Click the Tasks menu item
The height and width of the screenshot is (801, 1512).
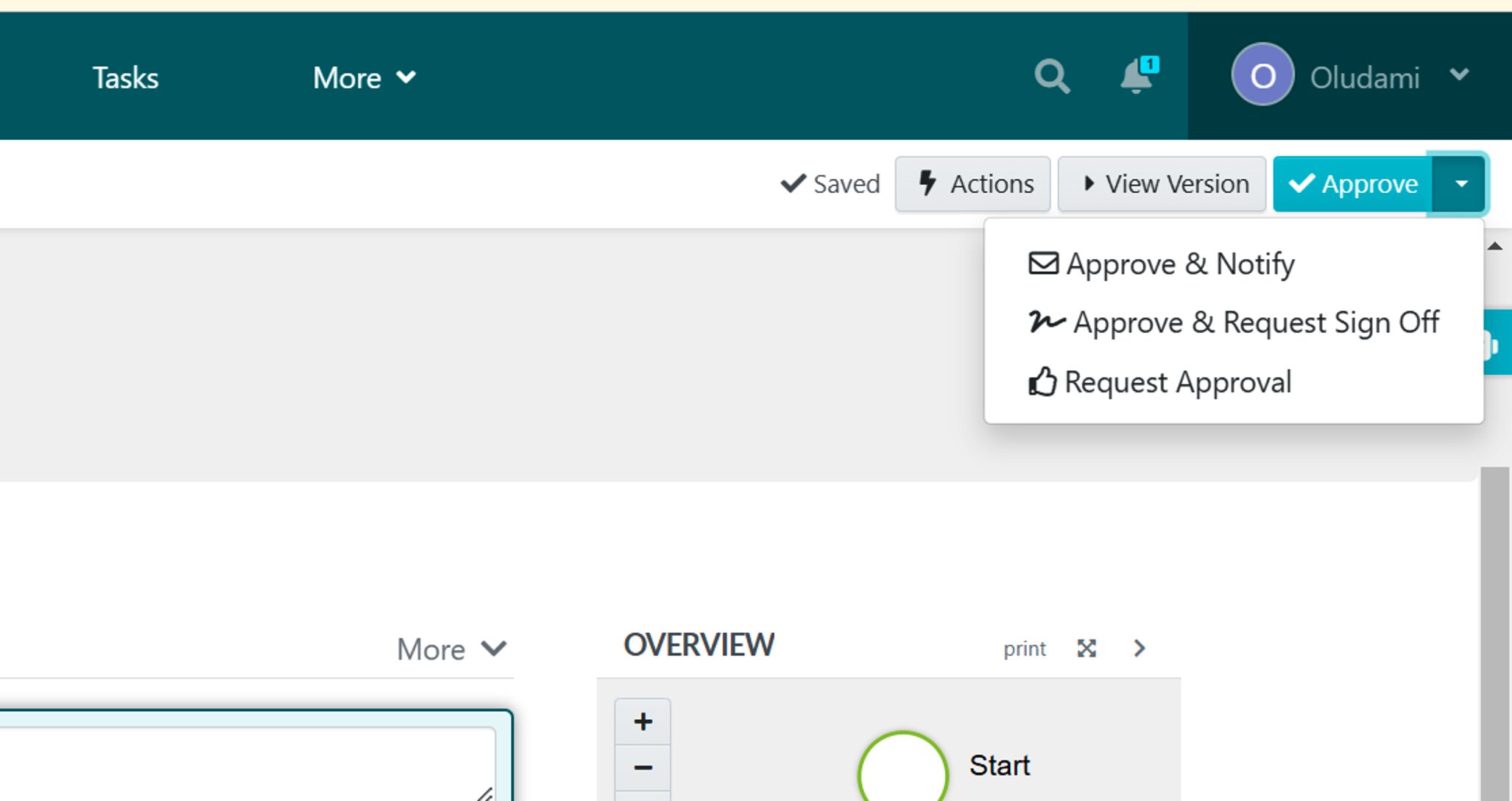tap(124, 78)
